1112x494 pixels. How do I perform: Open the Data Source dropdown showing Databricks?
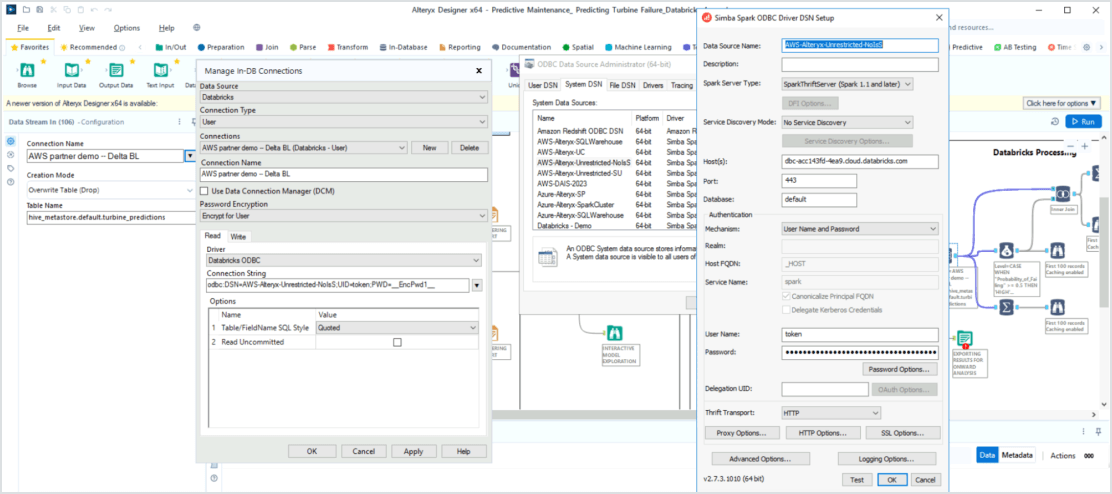(343, 97)
